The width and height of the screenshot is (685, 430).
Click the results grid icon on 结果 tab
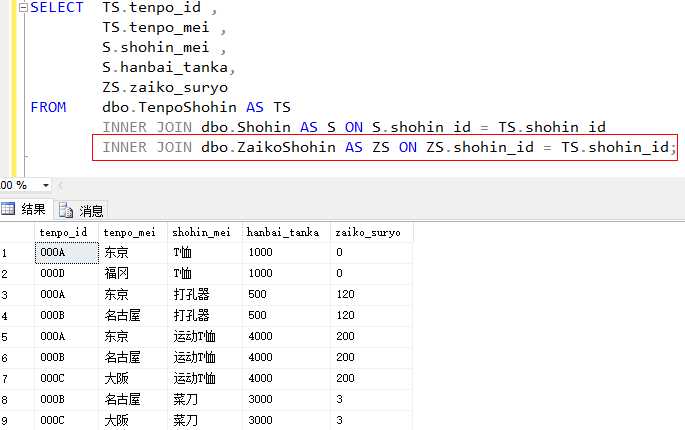(8, 209)
